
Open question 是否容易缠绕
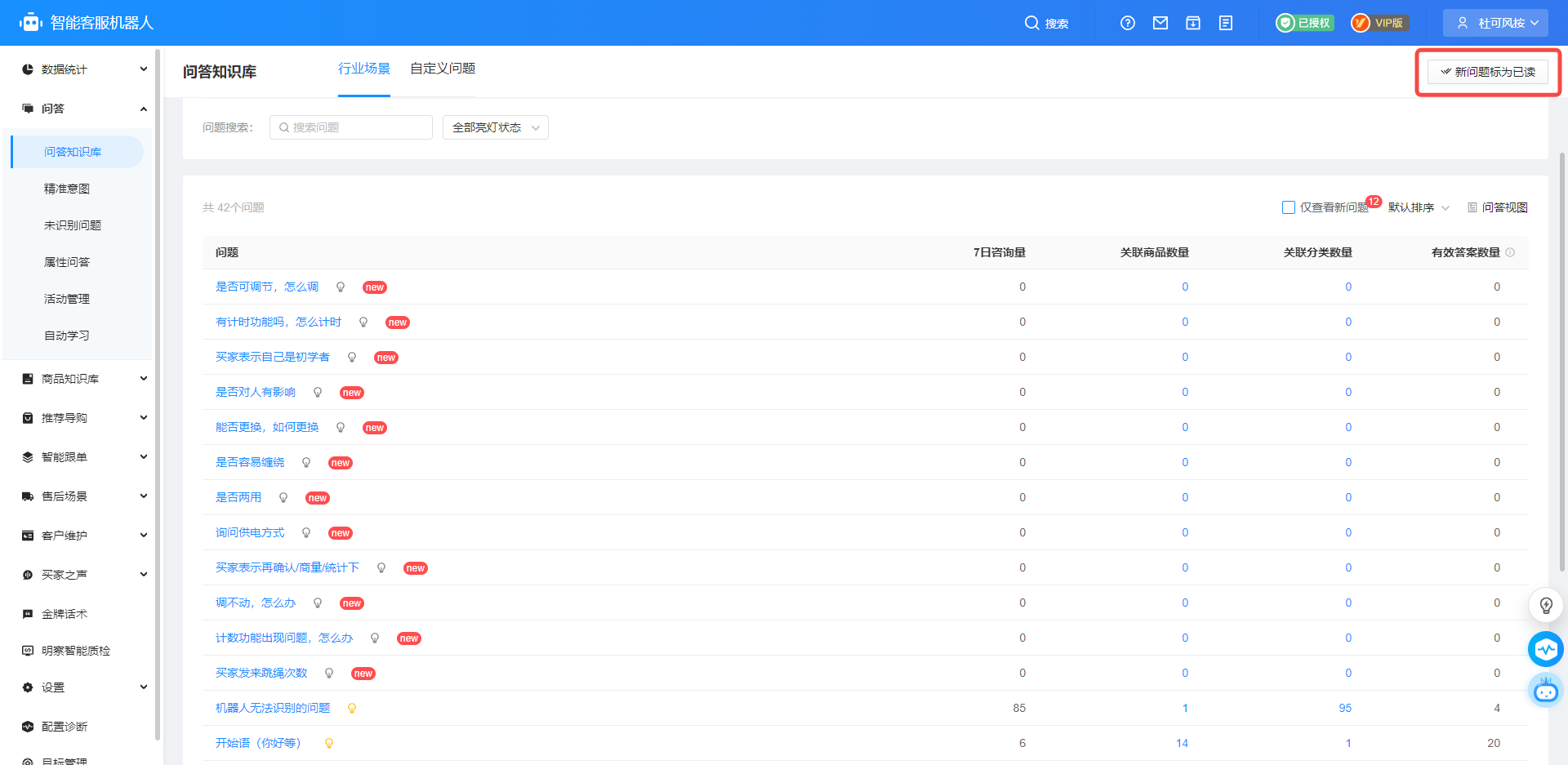(250, 462)
